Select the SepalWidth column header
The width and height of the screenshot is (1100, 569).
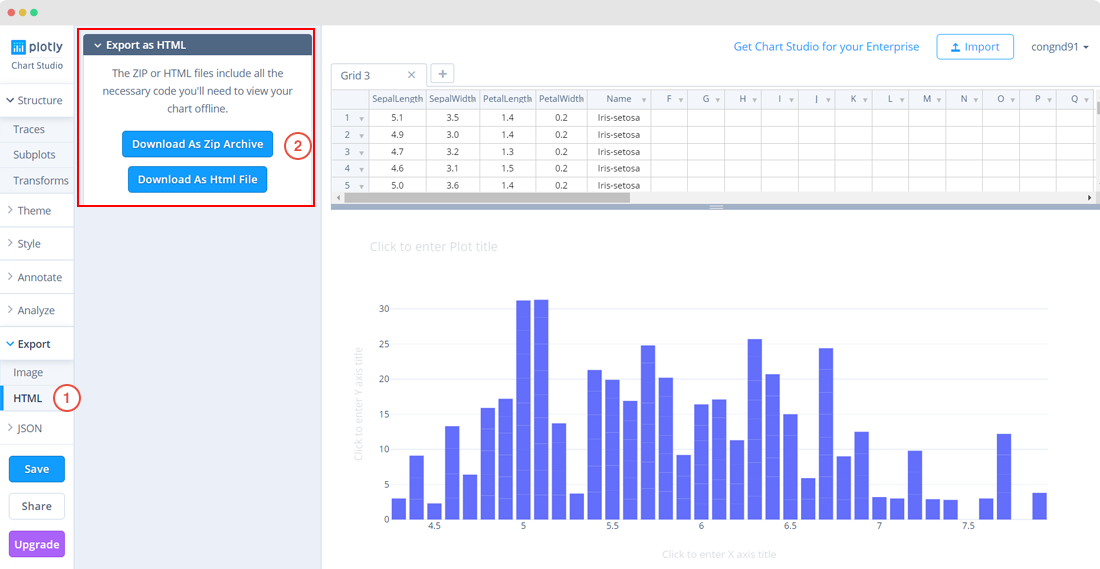coord(452,99)
